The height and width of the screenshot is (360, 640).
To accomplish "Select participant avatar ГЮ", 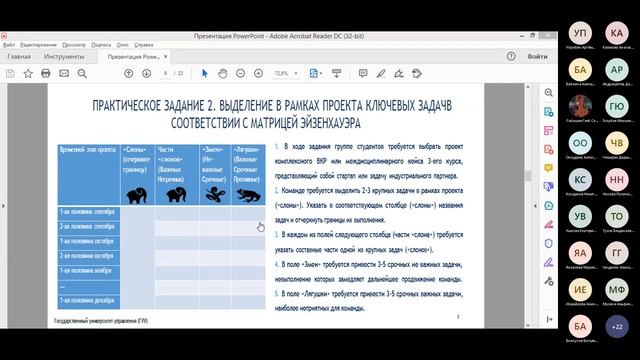I will 617,107.
